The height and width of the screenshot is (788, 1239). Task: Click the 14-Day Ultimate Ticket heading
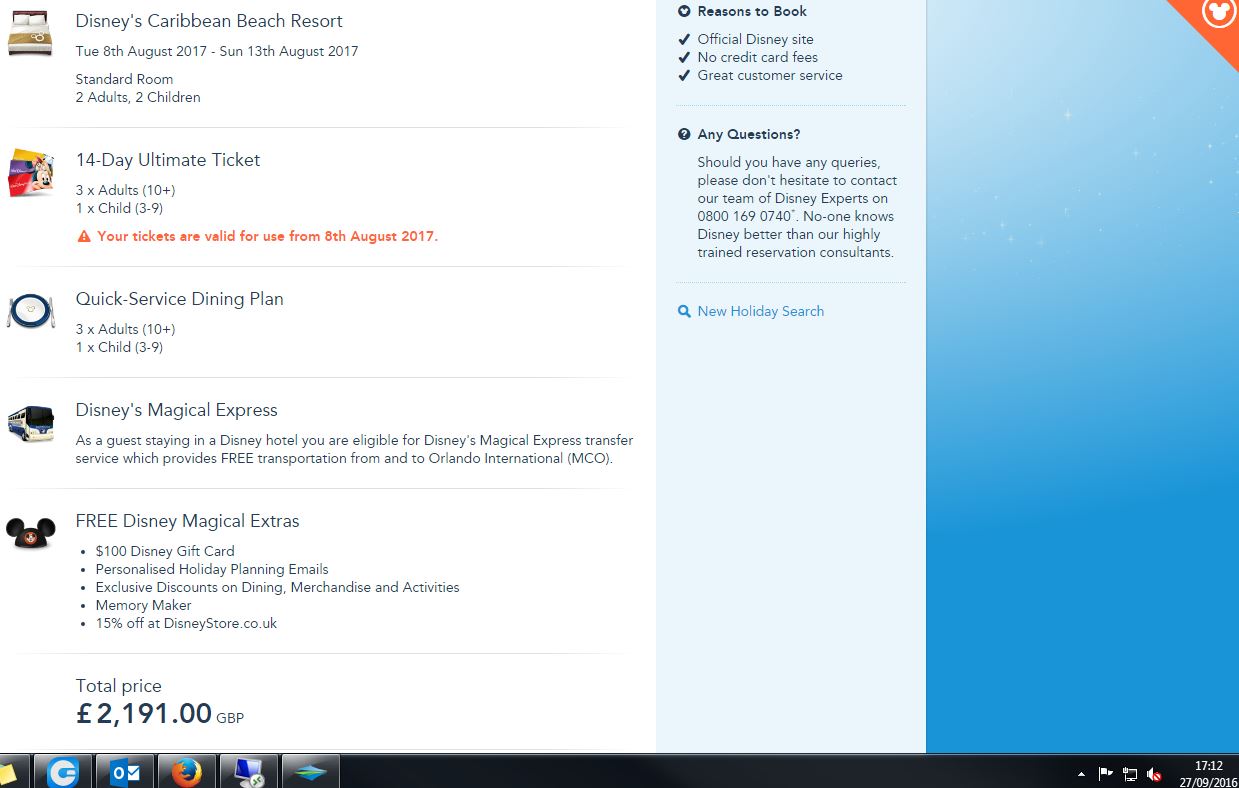pos(168,160)
